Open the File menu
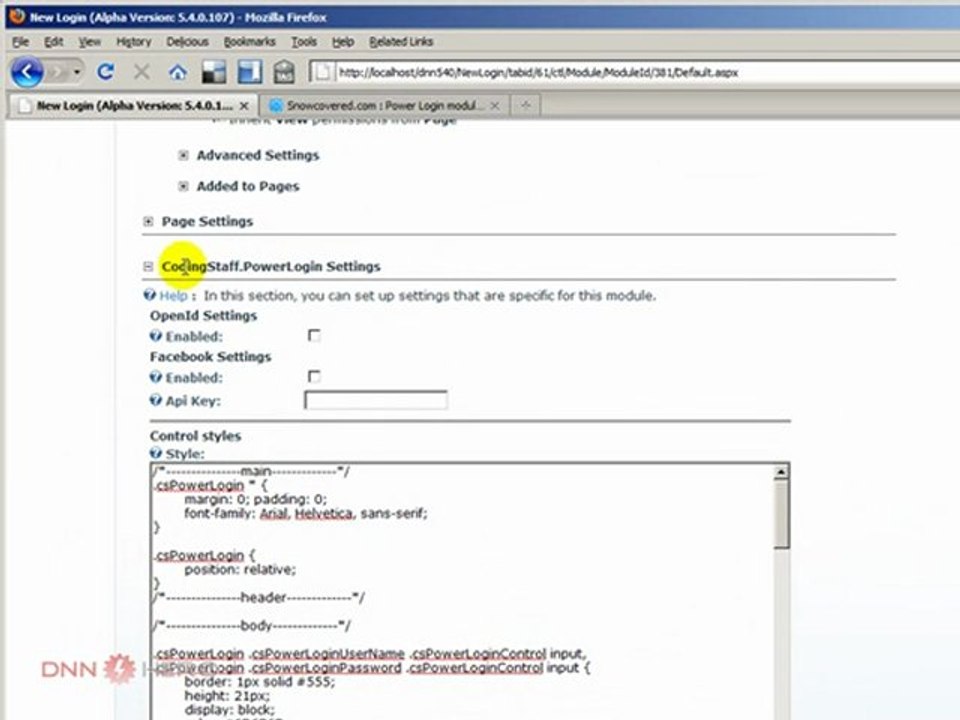This screenshot has height=720, width=960. pyautogui.click(x=21, y=42)
